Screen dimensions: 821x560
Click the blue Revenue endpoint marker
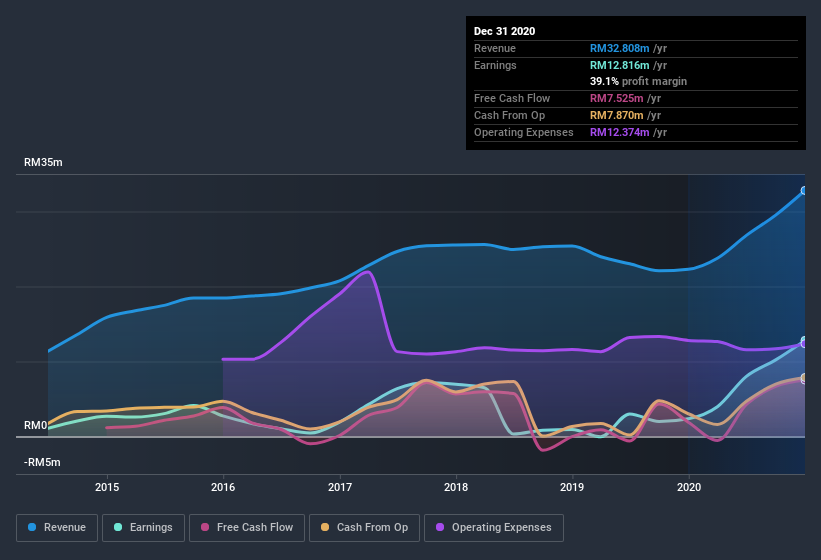[804, 190]
